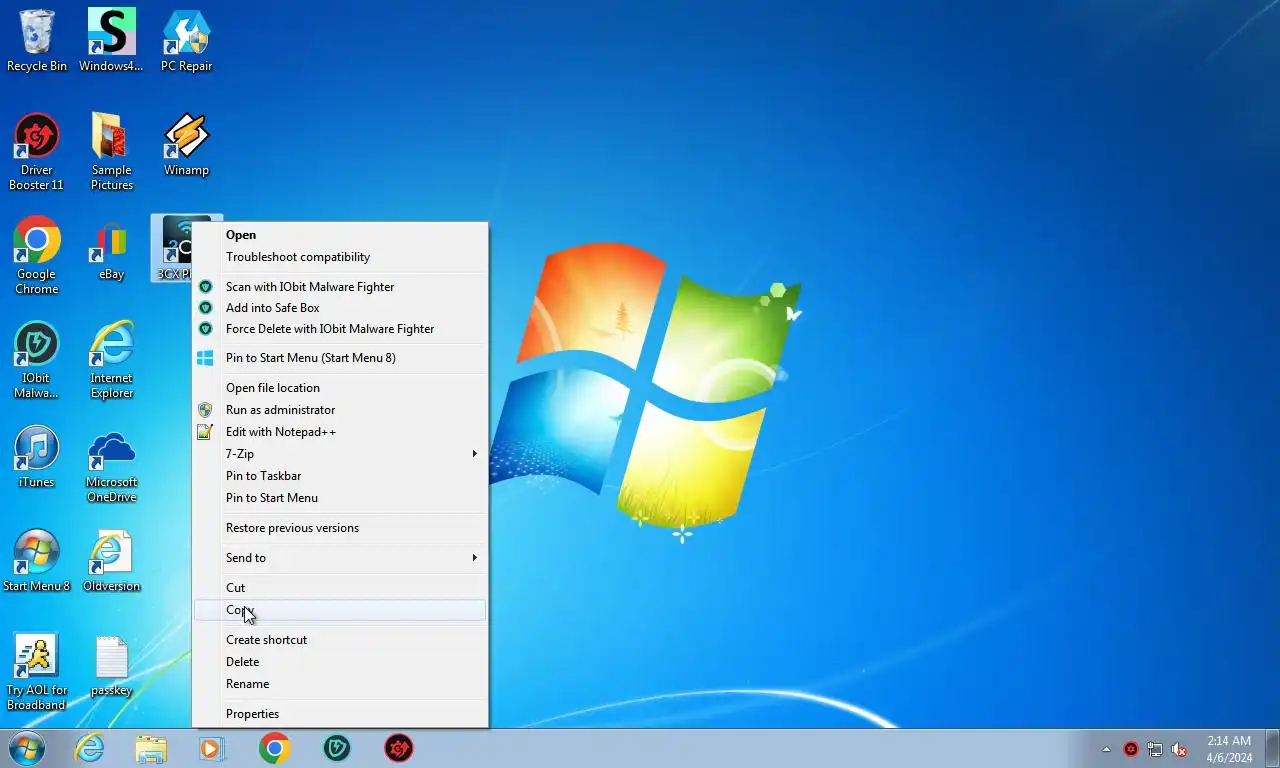Choose Open in the context menu
The width and height of the screenshot is (1280, 768).
[340, 235]
